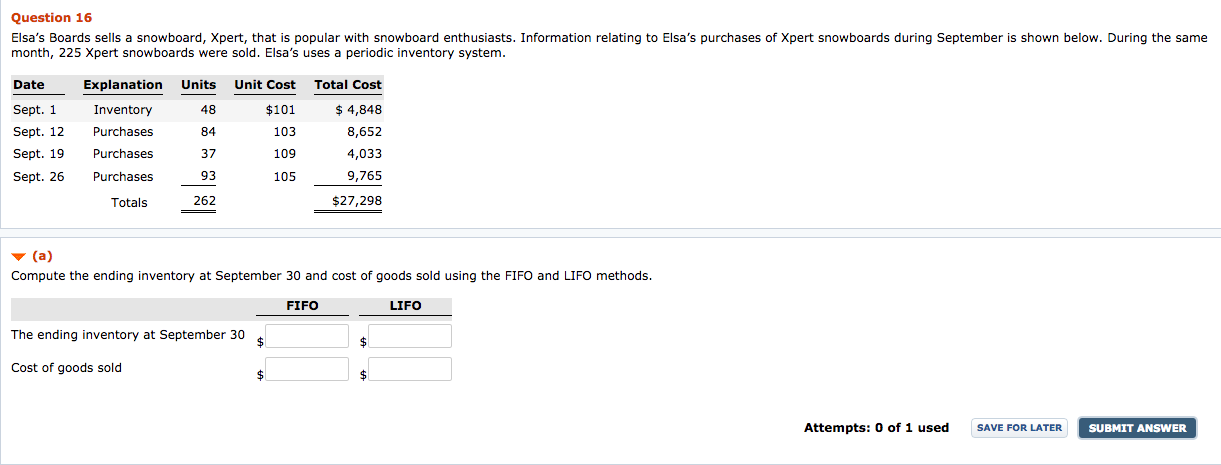Click the Units column header
1221x465 pixels.
pos(198,85)
